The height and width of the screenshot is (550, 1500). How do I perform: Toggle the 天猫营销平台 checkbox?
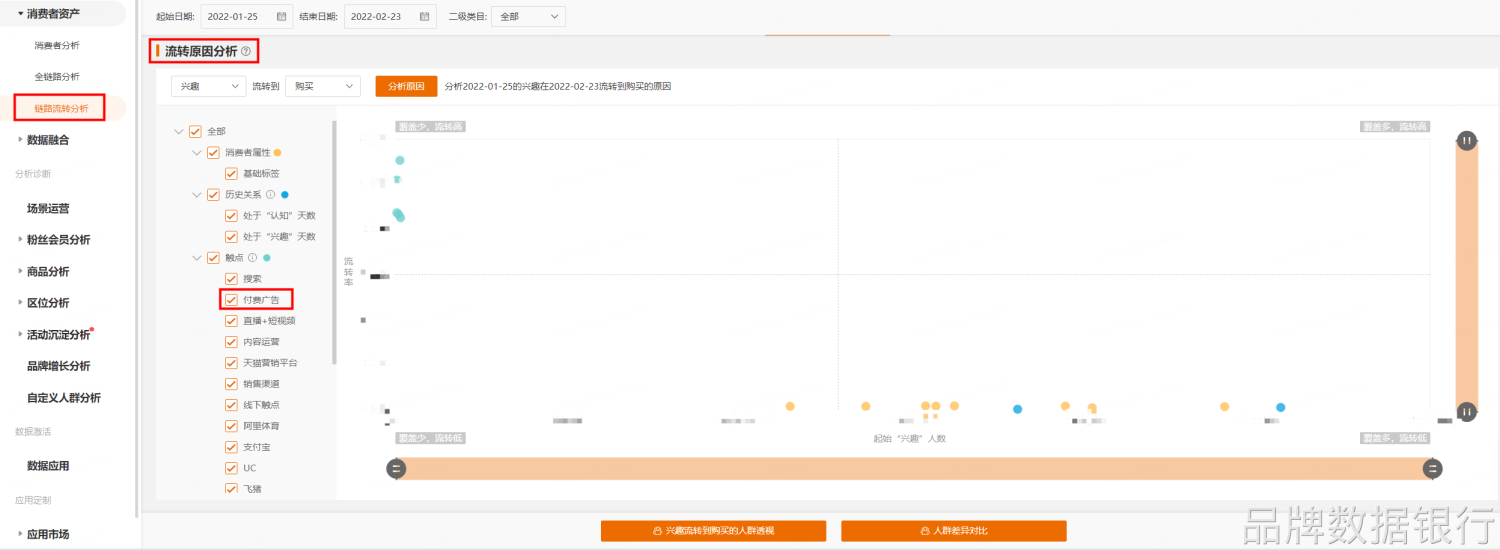point(231,362)
